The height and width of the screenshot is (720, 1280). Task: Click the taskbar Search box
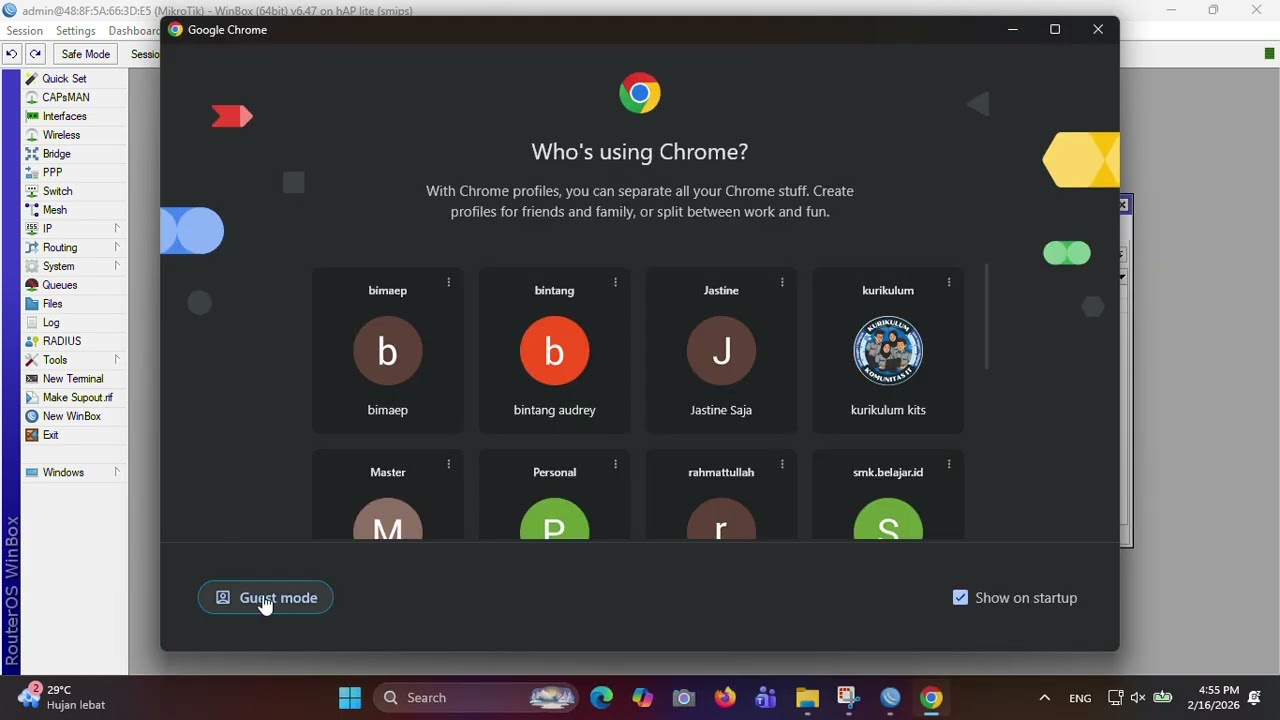tap(478, 698)
